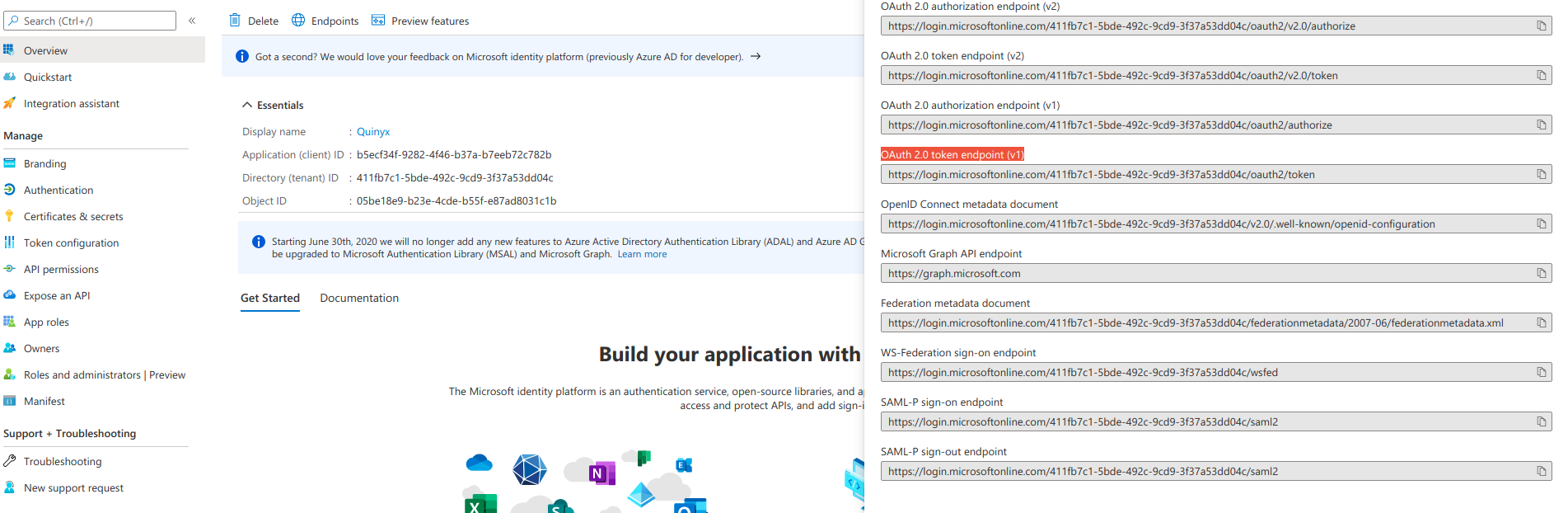Click the Application (client) ID value
Image resolution: width=1568 pixels, height=513 pixels.
point(454,155)
